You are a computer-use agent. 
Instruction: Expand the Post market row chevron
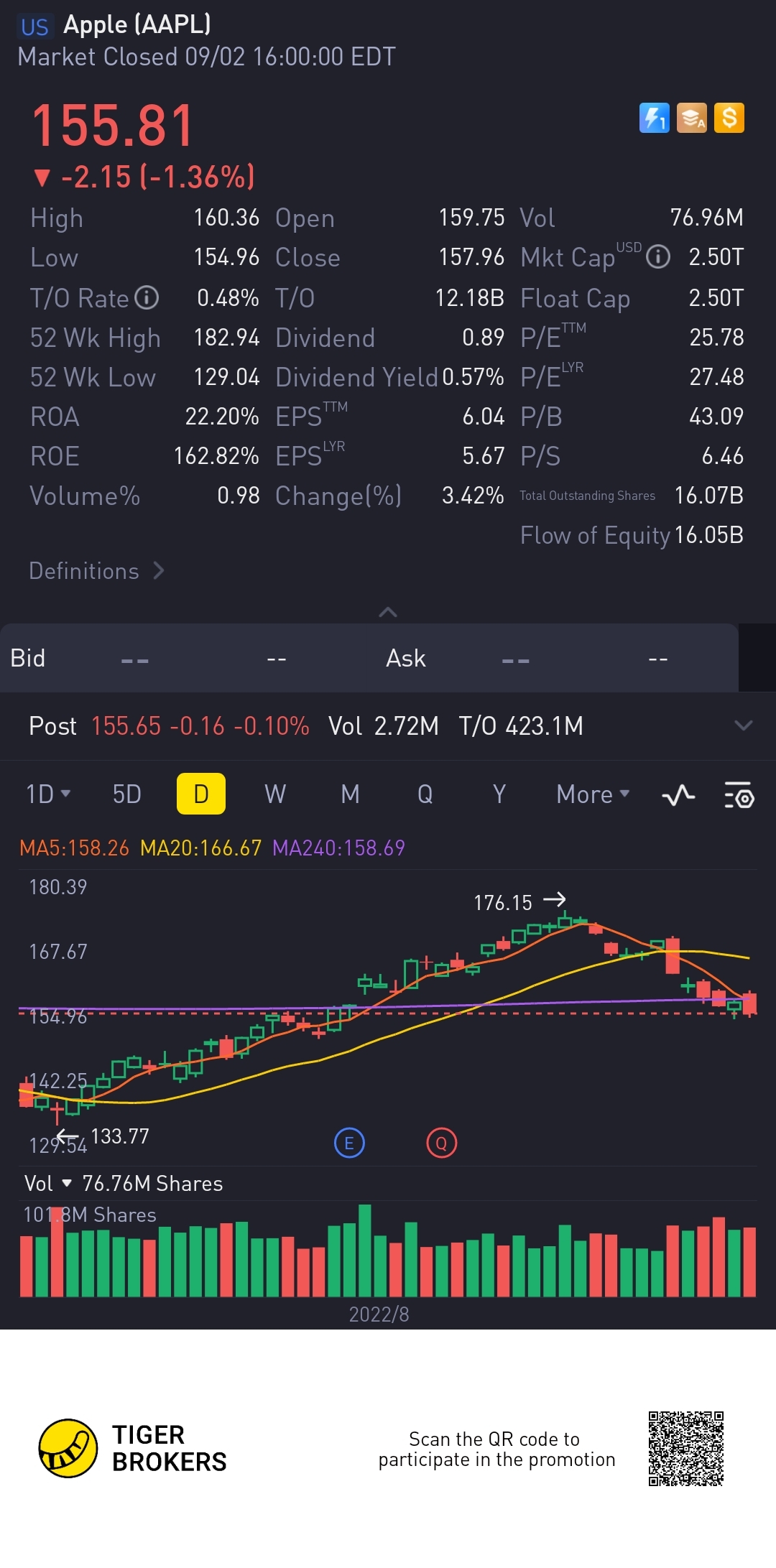coord(744,725)
